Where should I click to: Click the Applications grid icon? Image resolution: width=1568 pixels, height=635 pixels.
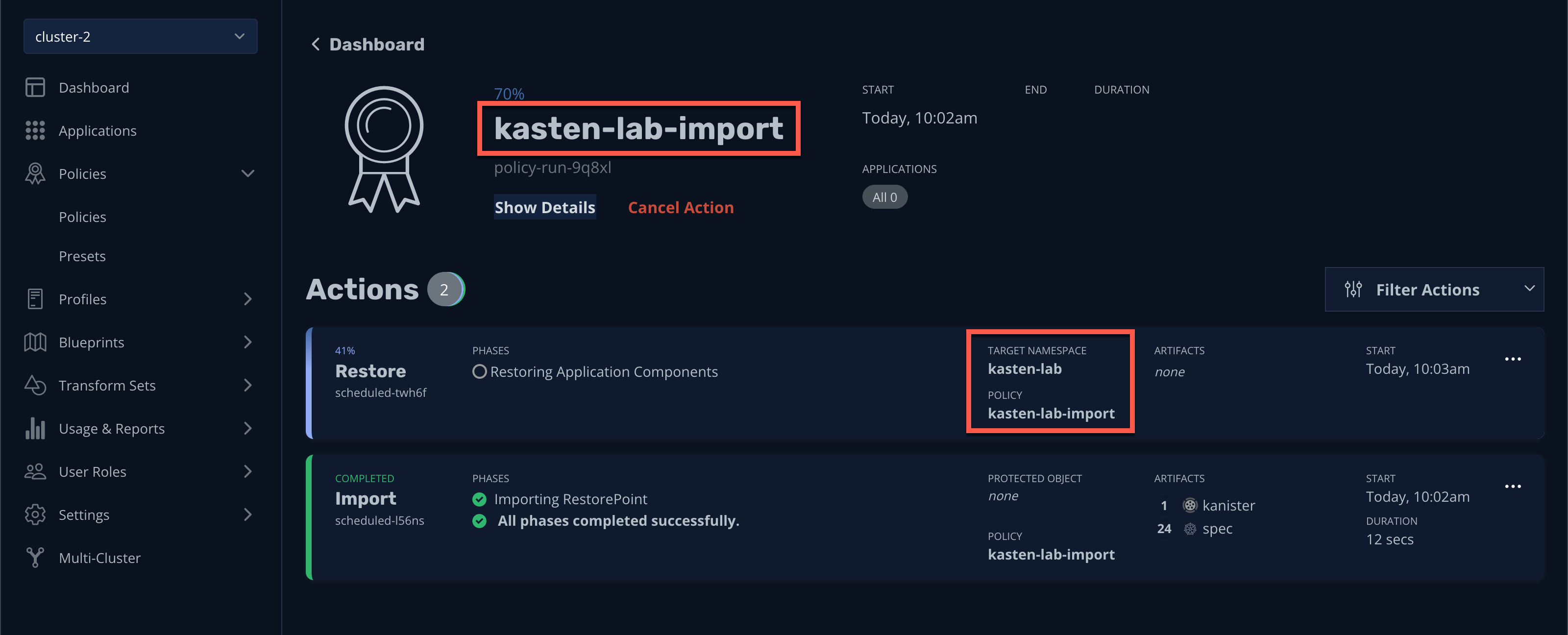[35, 130]
